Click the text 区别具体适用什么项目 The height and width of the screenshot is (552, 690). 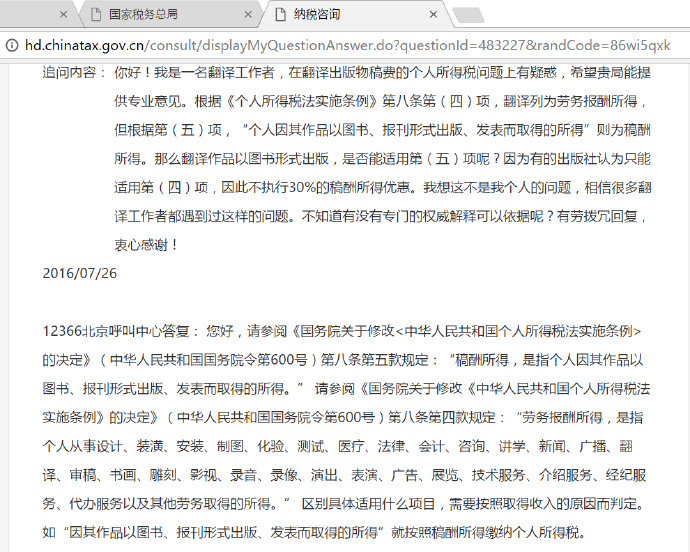(368, 504)
